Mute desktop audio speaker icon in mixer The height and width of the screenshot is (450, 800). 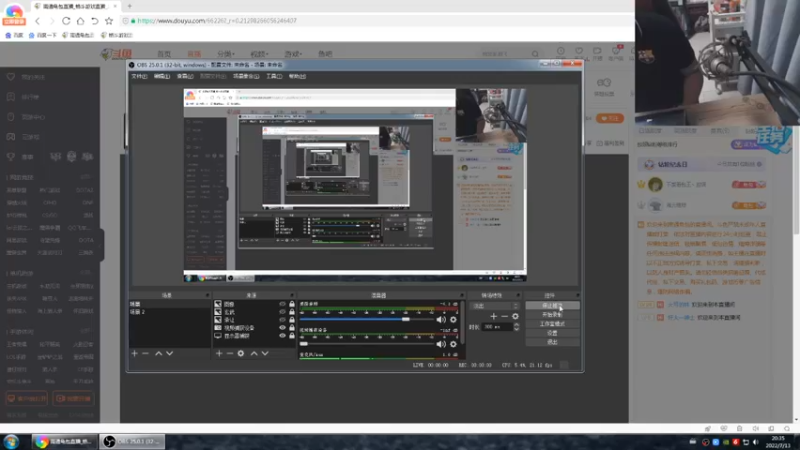click(441, 319)
